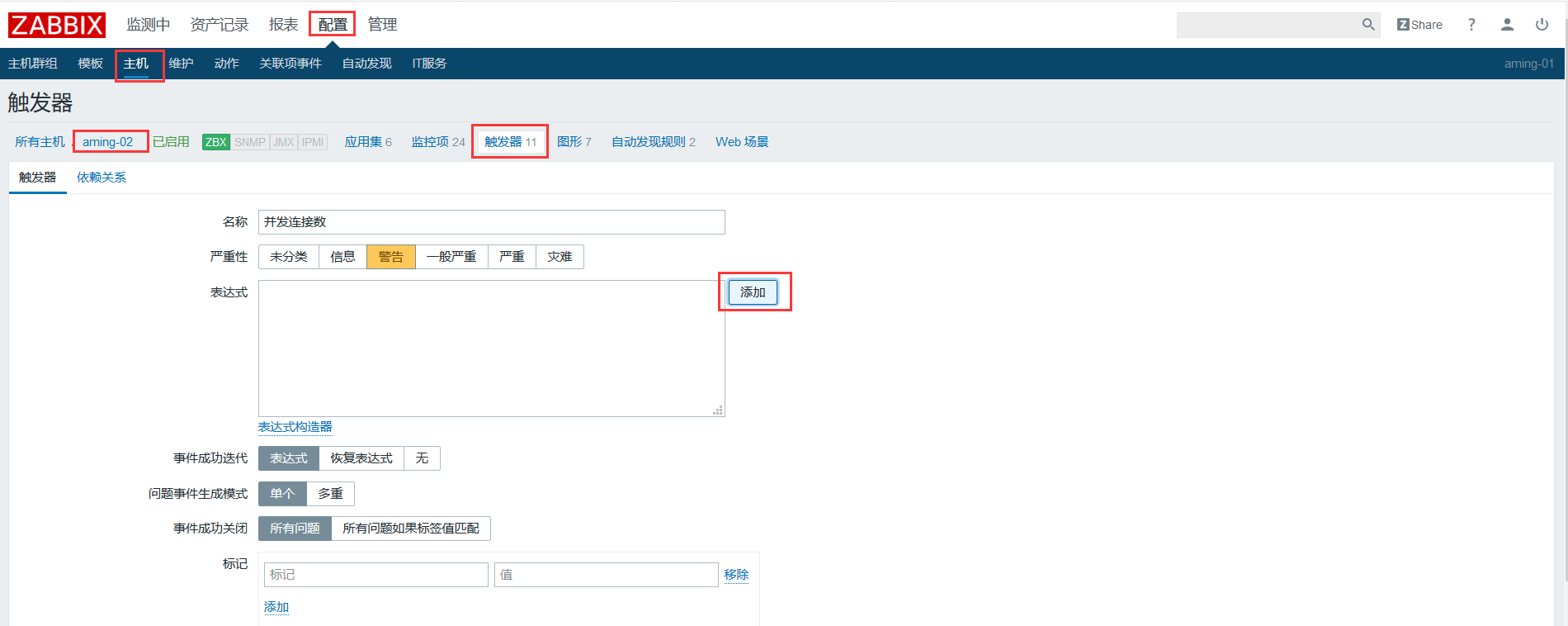Click the JMX availability badge

284,142
